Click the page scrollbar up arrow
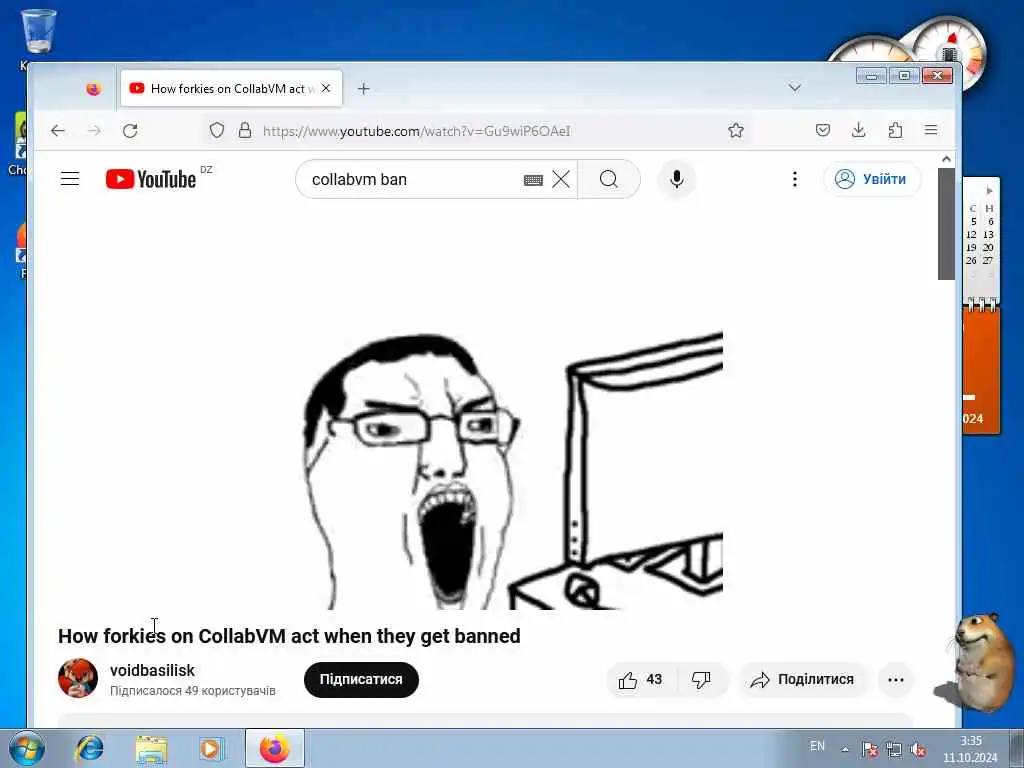The image size is (1024, 768). point(946,159)
